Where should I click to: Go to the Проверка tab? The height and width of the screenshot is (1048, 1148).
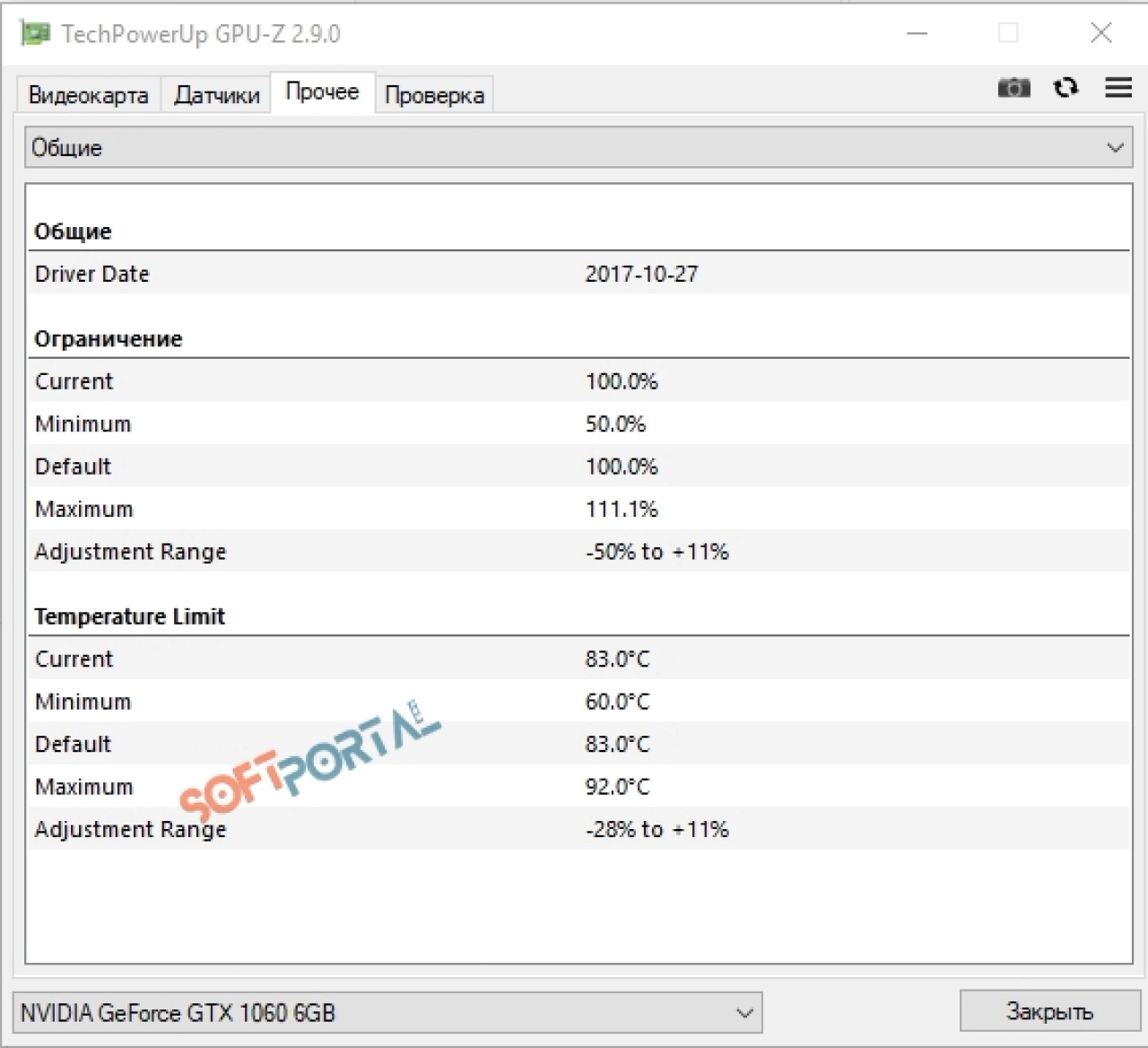click(434, 95)
